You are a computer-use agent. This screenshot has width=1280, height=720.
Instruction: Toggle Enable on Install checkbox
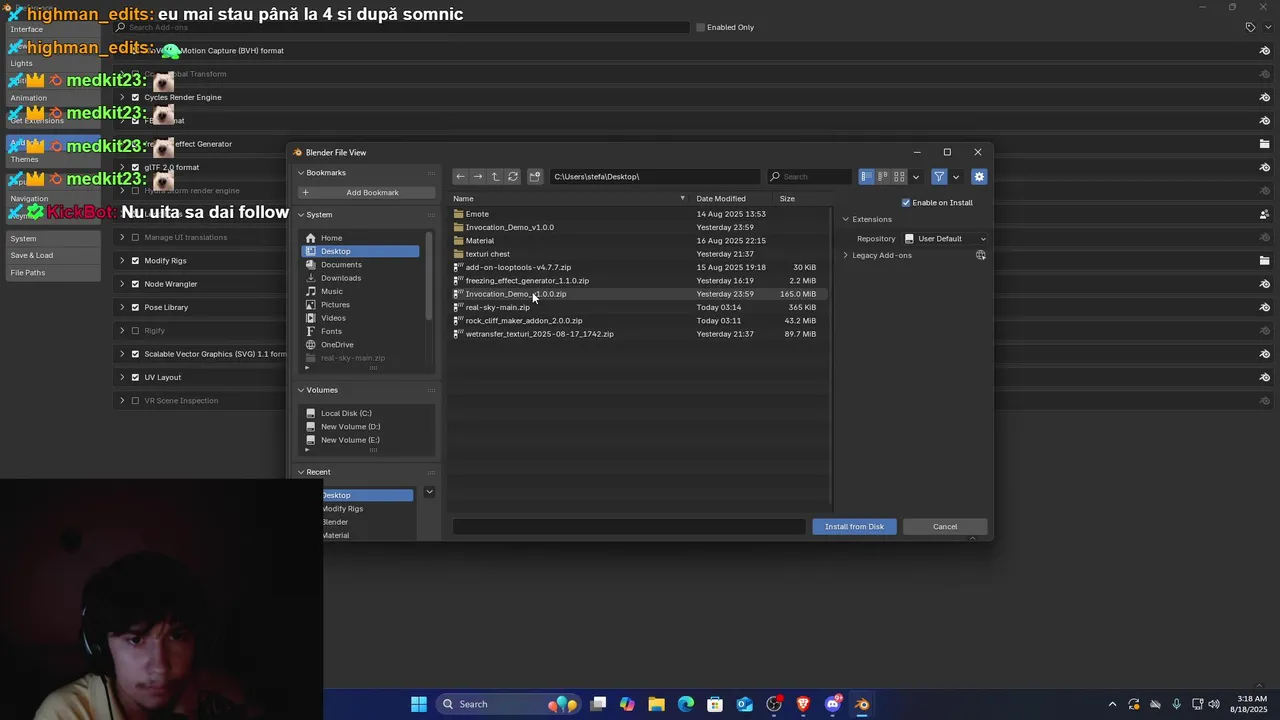[906, 202]
